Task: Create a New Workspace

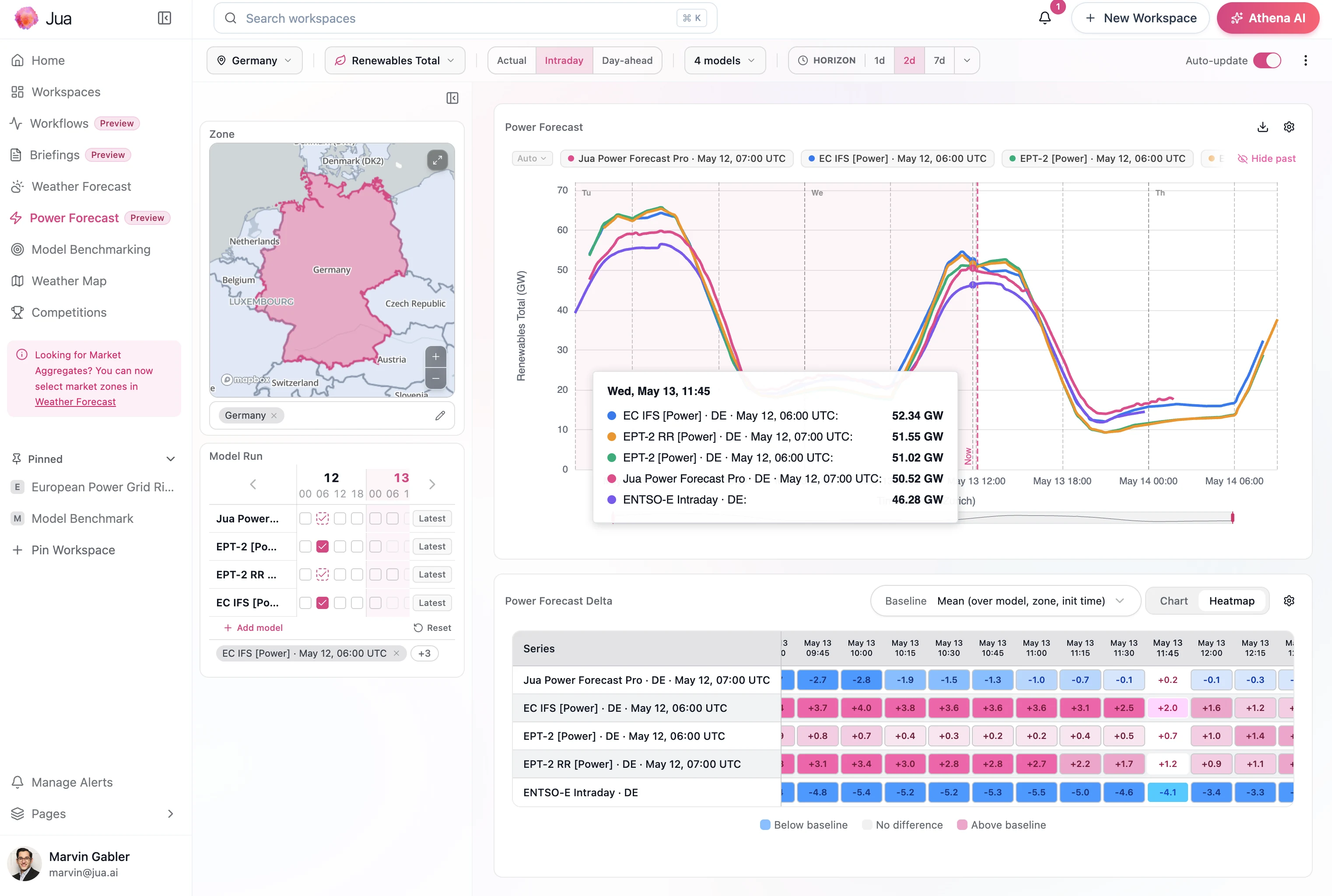Action: 1140,18
